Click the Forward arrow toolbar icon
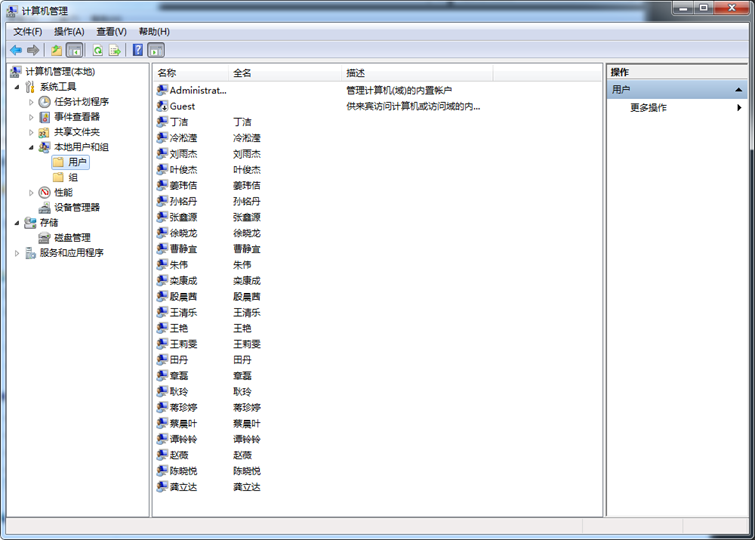Viewport: 755px width, 540px height. pyautogui.click(x=33, y=50)
